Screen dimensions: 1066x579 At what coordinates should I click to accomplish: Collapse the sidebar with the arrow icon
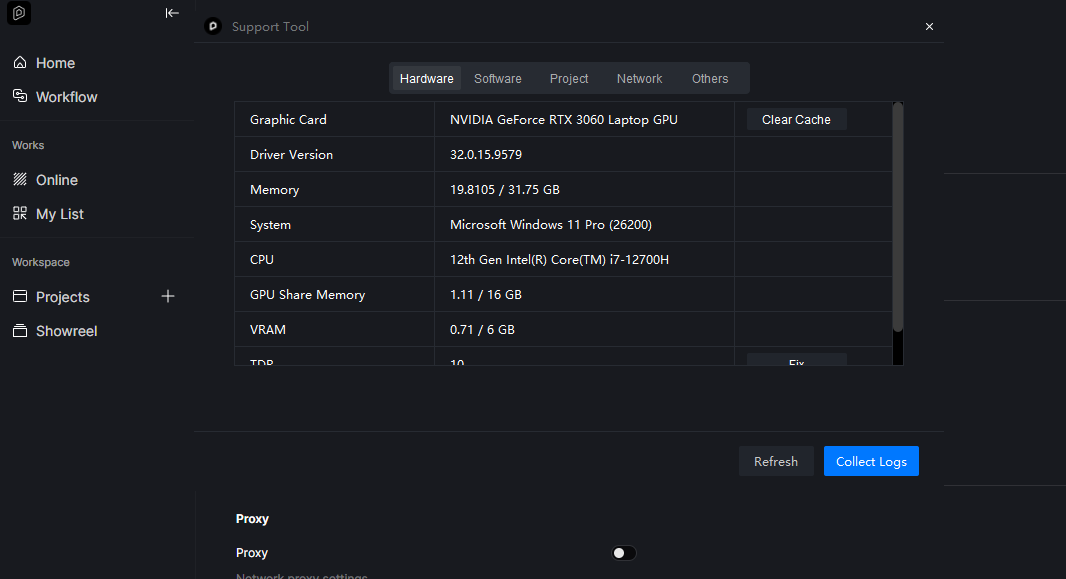[172, 13]
